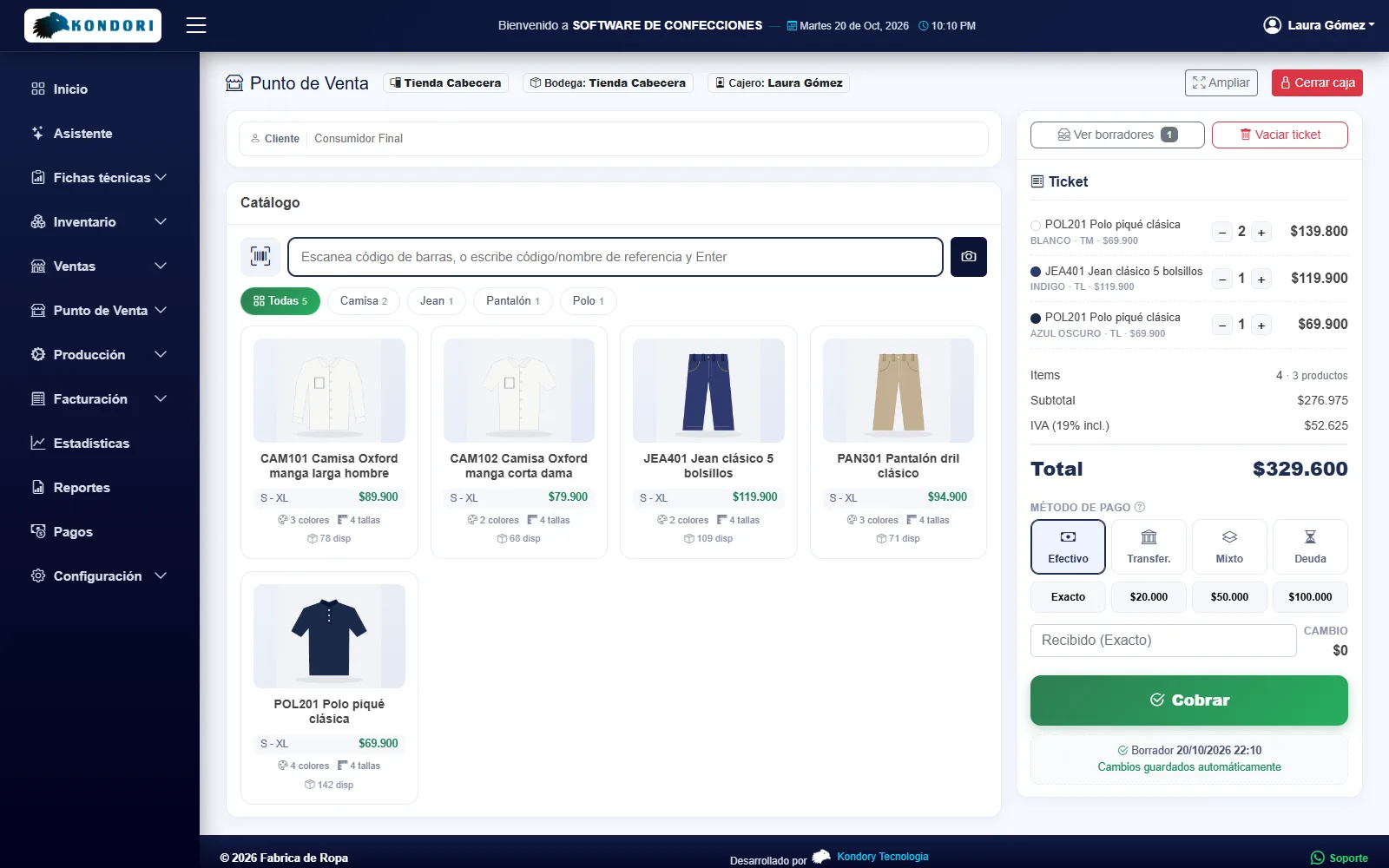The image size is (1389, 868).
Task: Toggle the hamburger sidebar menu
Action: (x=196, y=25)
